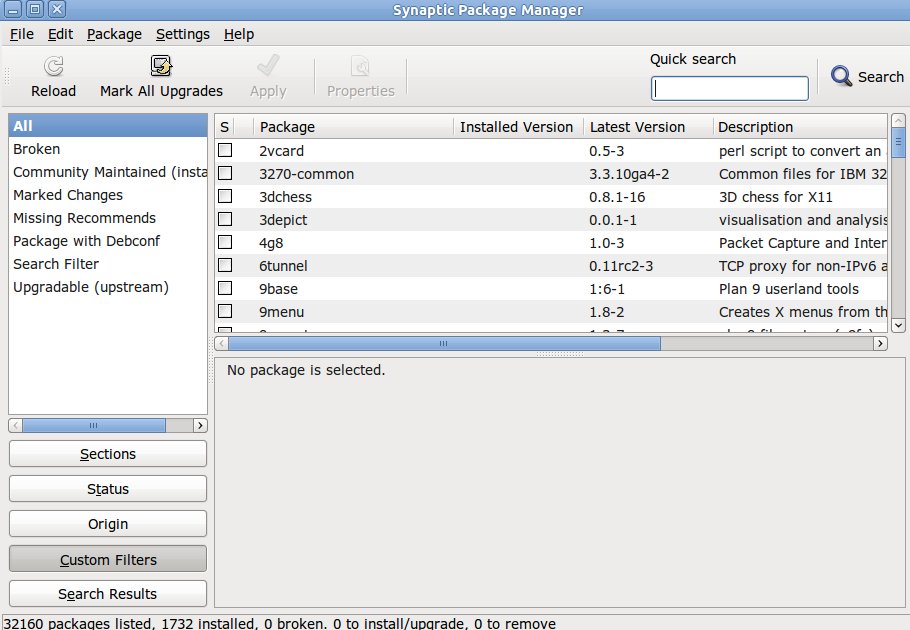
Task: Toggle the 2vcard package checkbox
Action: [225, 150]
